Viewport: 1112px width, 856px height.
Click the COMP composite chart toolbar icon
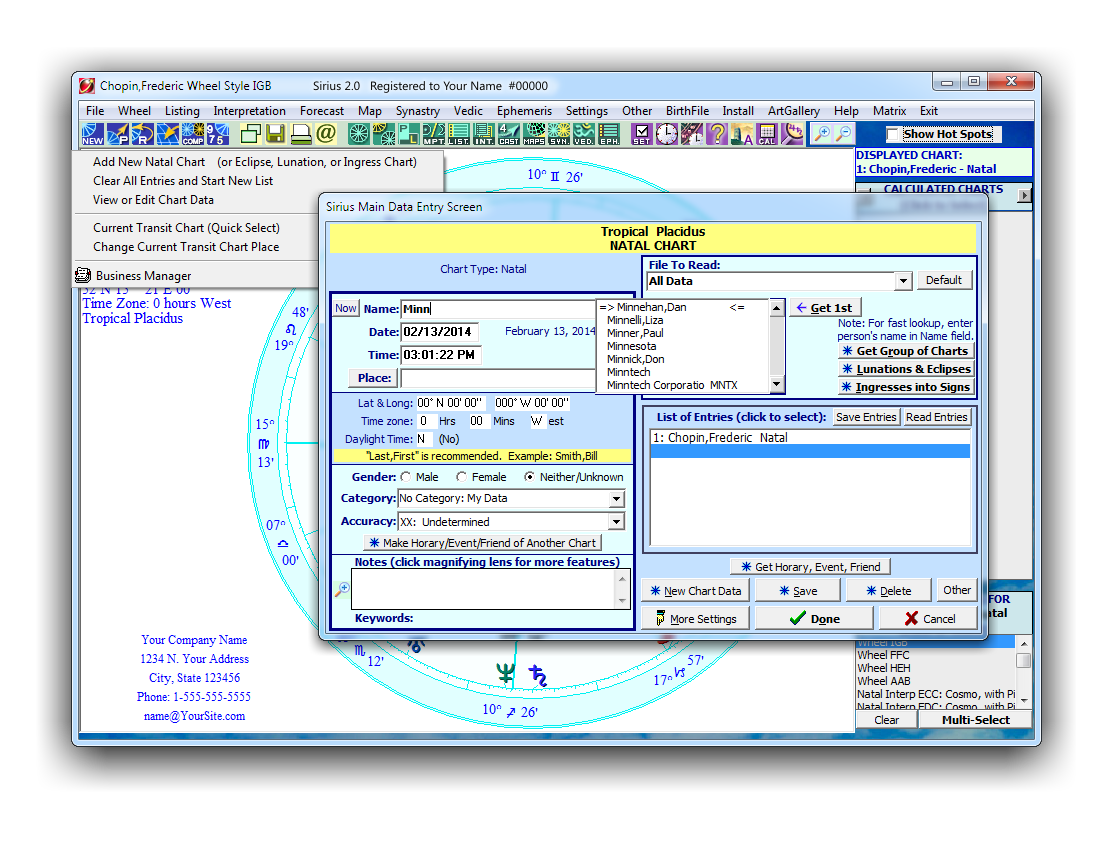coord(193,134)
